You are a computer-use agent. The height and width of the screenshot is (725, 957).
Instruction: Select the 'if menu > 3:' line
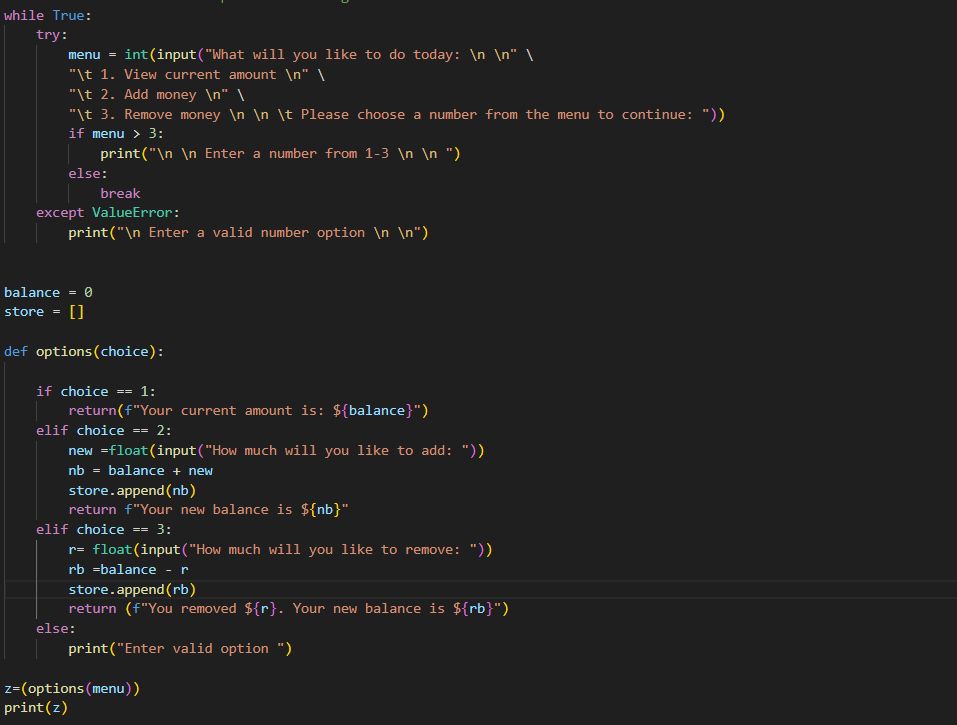coord(115,134)
